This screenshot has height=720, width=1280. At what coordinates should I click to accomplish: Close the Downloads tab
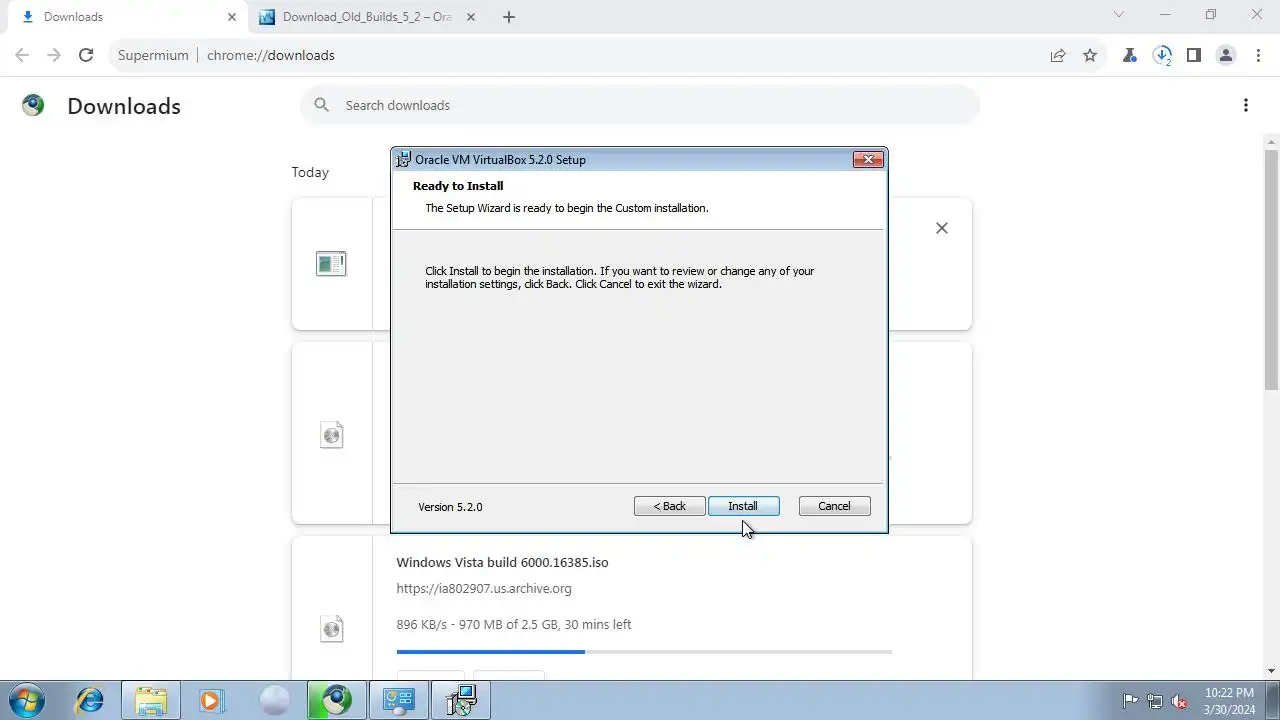click(232, 17)
